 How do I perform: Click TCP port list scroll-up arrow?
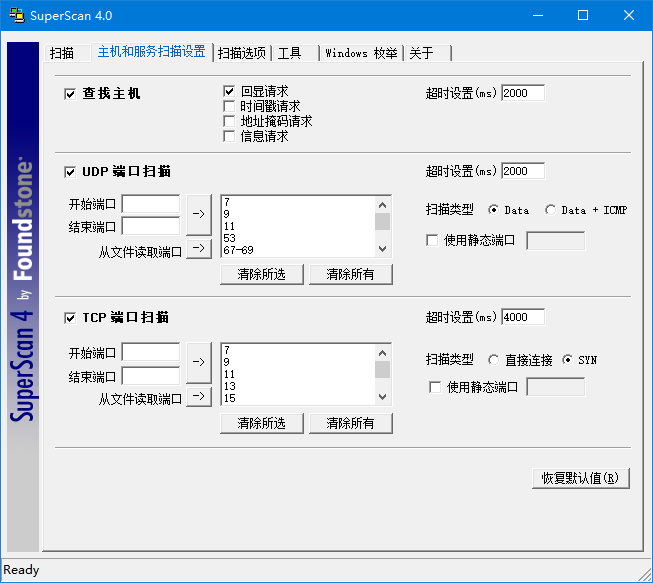(382, 353)
